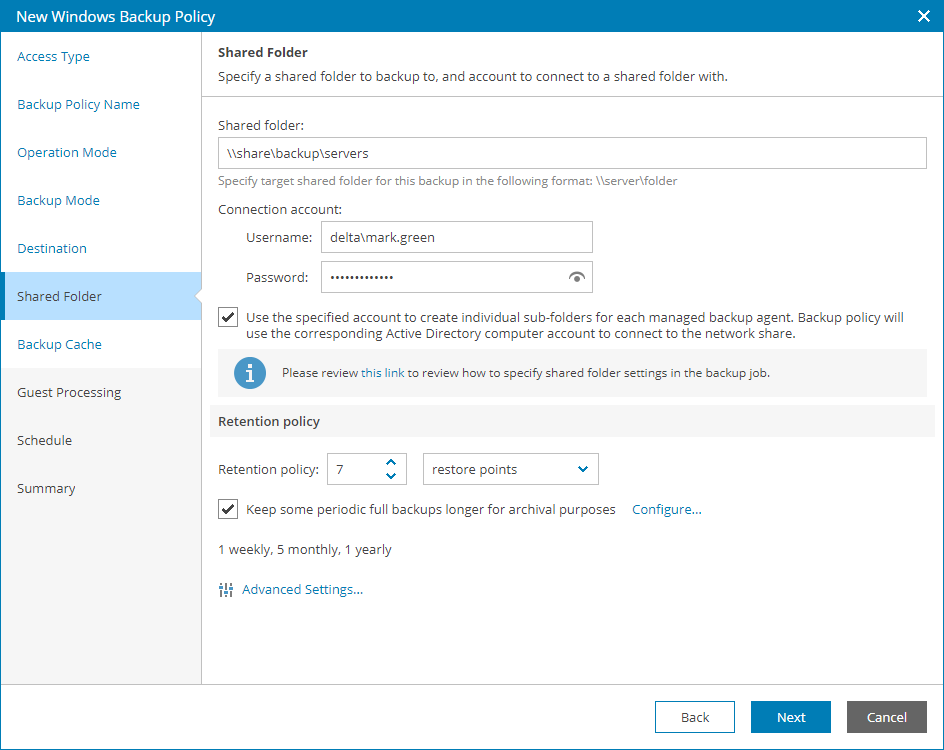Image resolution: width=944 pixels, height=750 pixels.
Task: Select the Username field showing delta\mark.green
Action: pyautogui.click(x=456, y=237)
